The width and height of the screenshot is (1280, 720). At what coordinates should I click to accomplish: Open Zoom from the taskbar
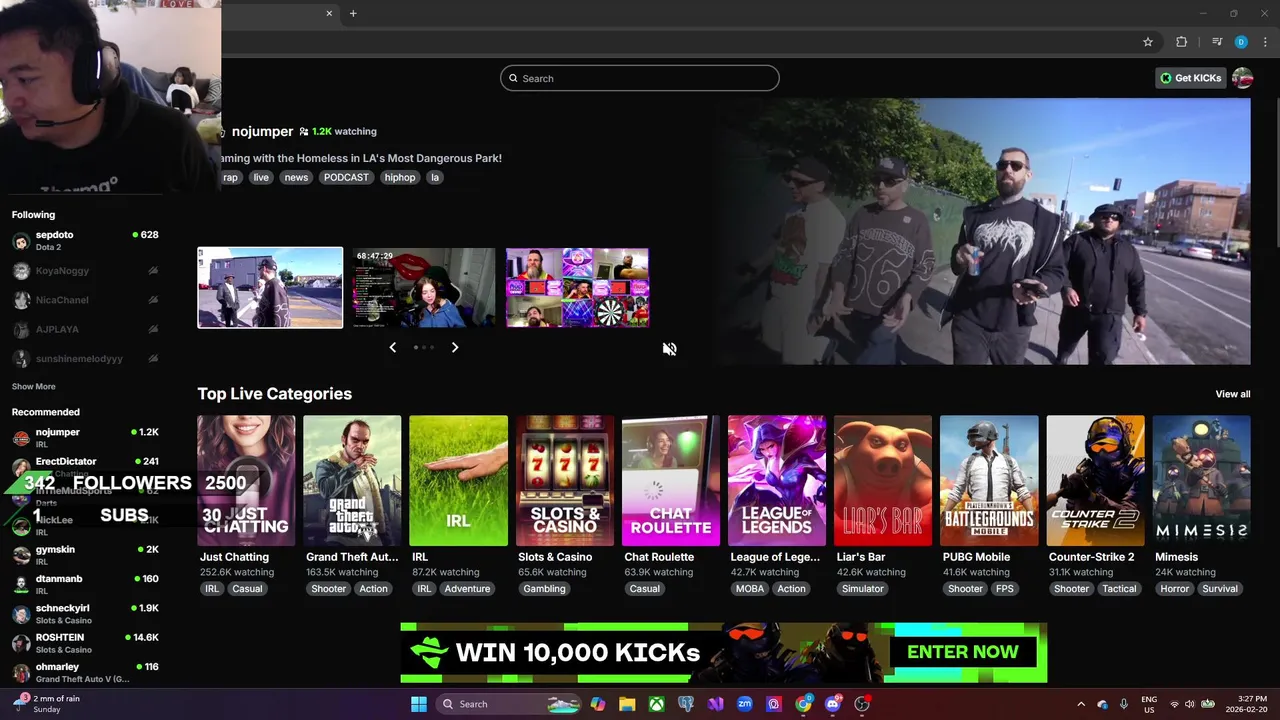745,704
